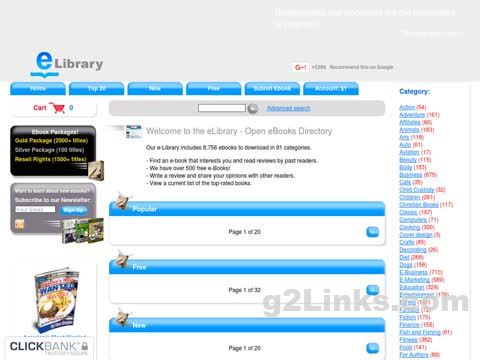Image resolution: width=480 pixels, height=360 pixels.
Task: Open the shopping cart icon
Action: [x=57, y=108]
